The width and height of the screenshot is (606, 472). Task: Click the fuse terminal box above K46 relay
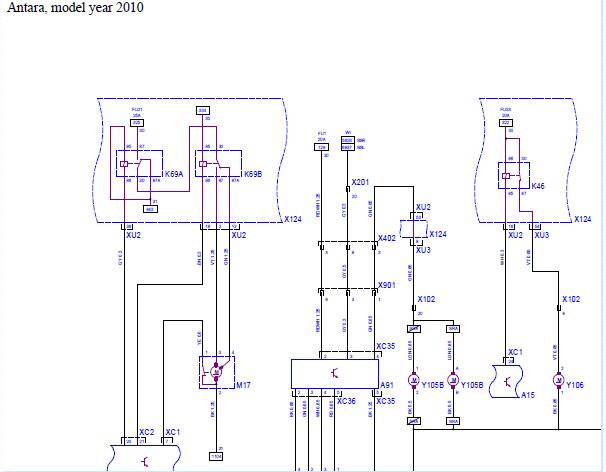coord(506,123)
